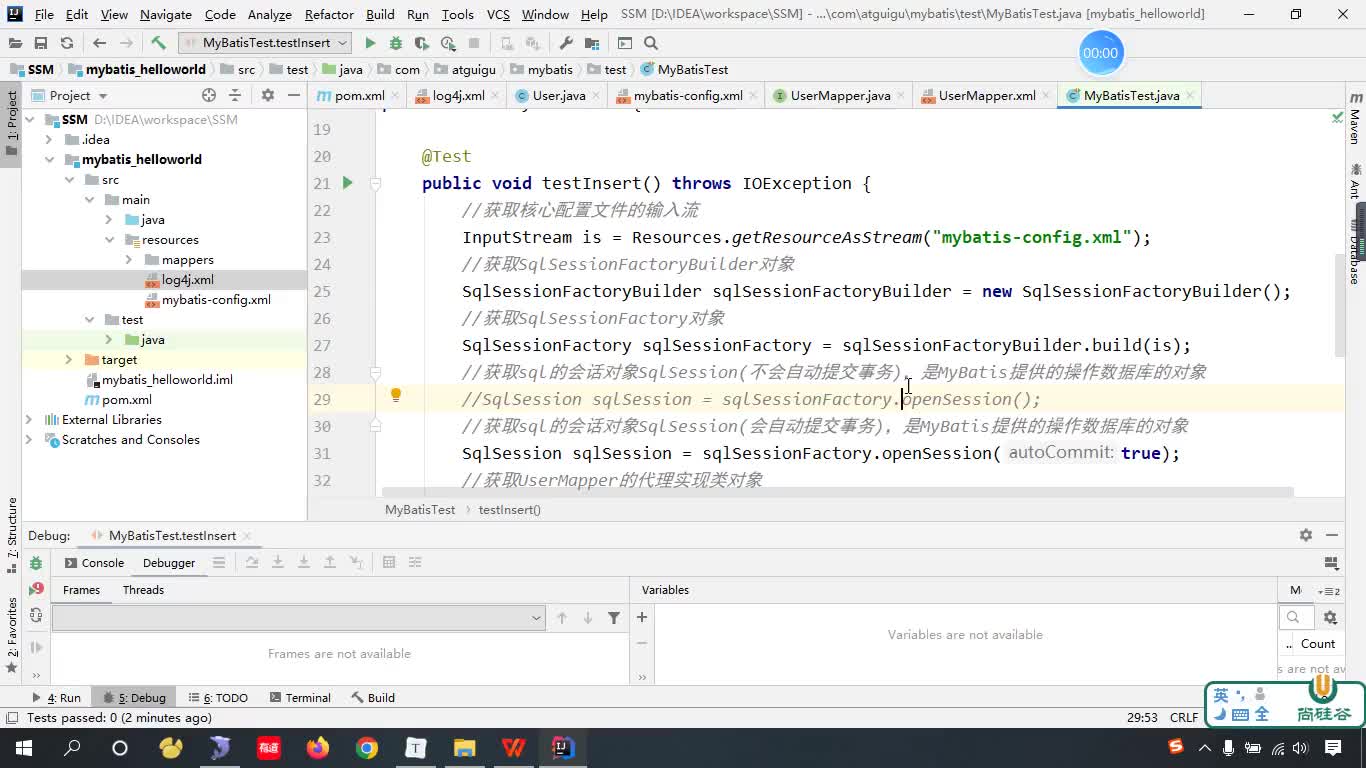1366x768 pixels.
Task: Click testInsert() in editor breadcrumb
Action: [509, 509]
